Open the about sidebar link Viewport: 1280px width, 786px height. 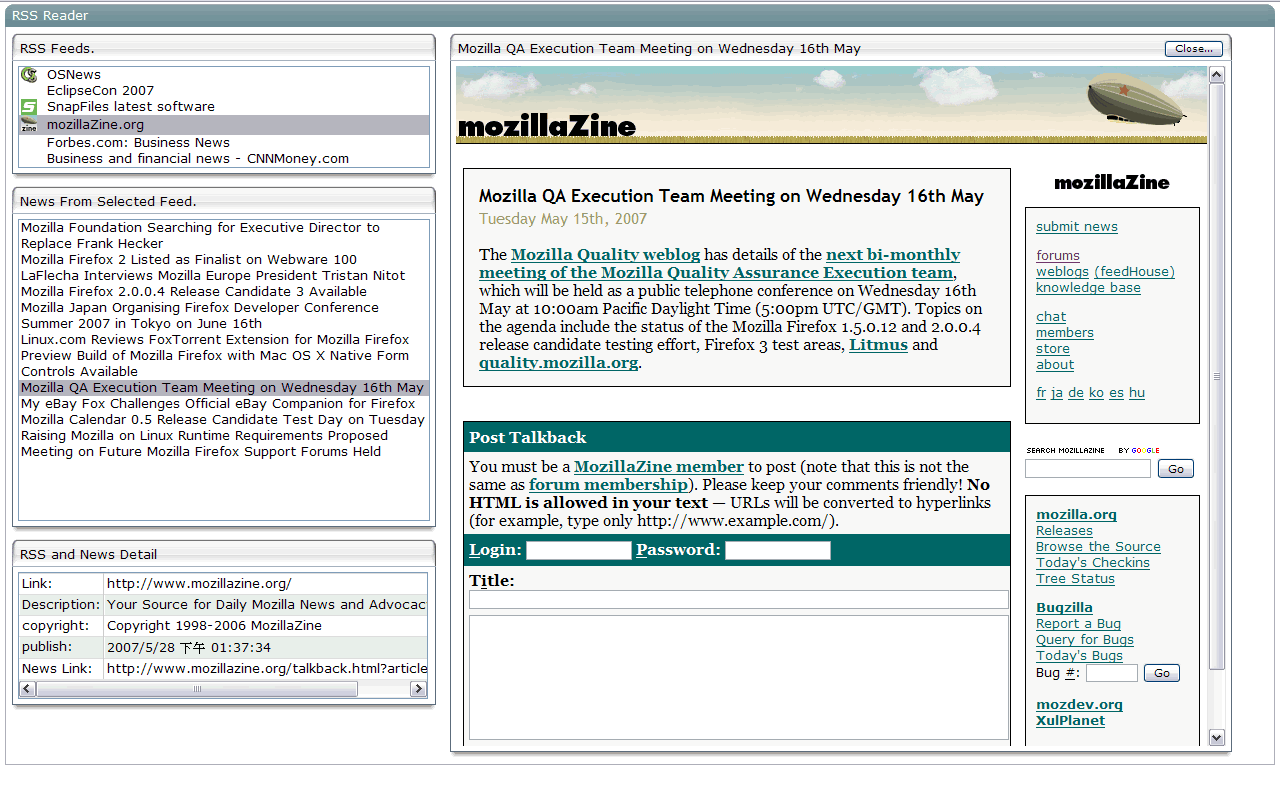click(1055, 365)
